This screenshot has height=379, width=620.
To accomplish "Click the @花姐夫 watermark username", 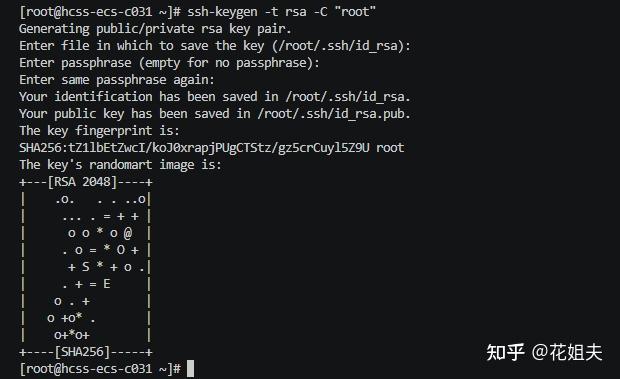I will (x=567, y=352).
